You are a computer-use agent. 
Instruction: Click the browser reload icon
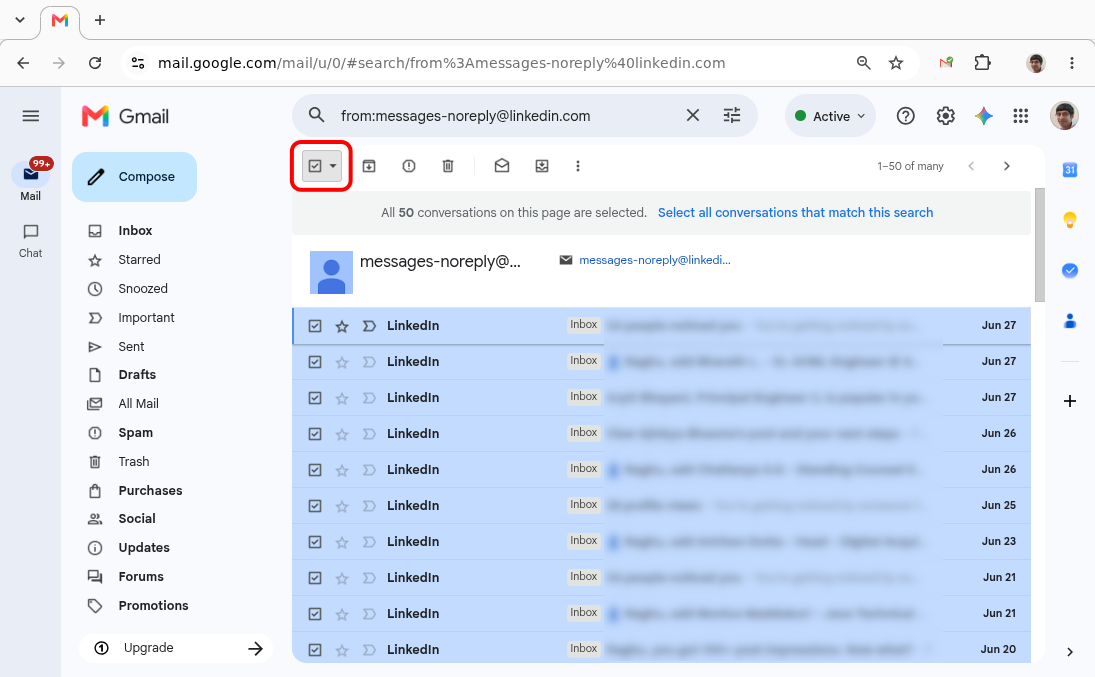tap(95, 63)
